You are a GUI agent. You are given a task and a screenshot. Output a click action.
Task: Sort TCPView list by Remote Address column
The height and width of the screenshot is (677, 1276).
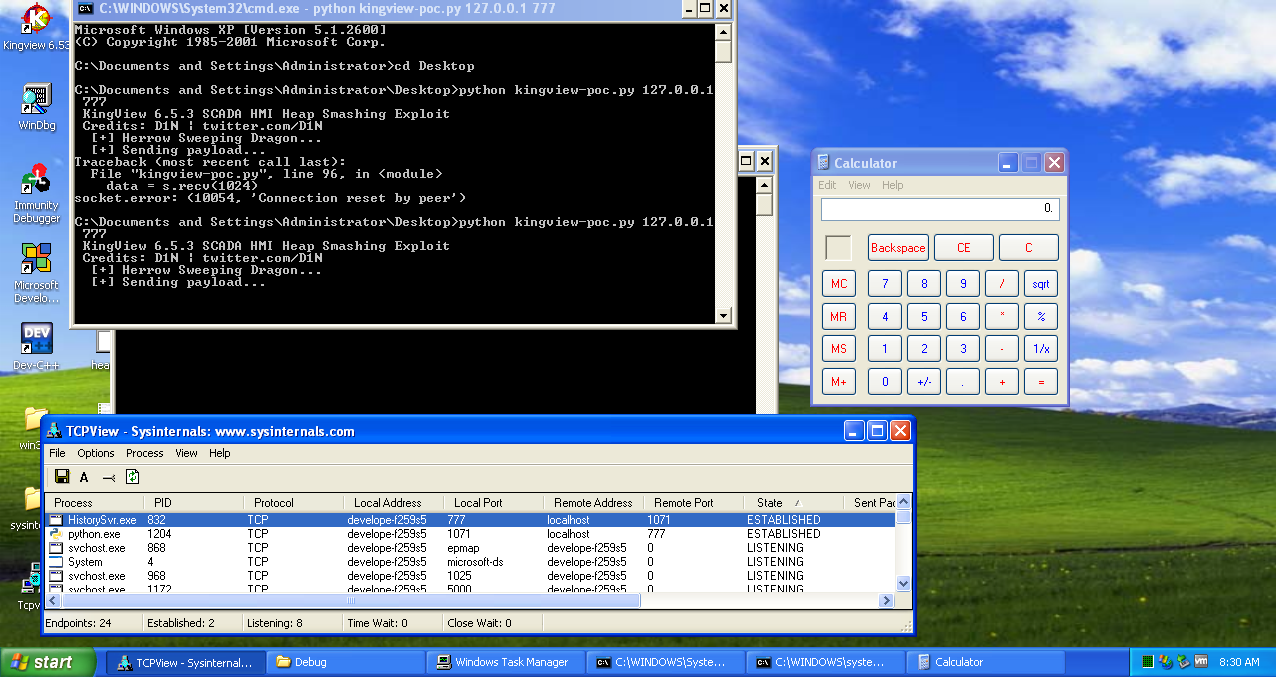(592, 503)
